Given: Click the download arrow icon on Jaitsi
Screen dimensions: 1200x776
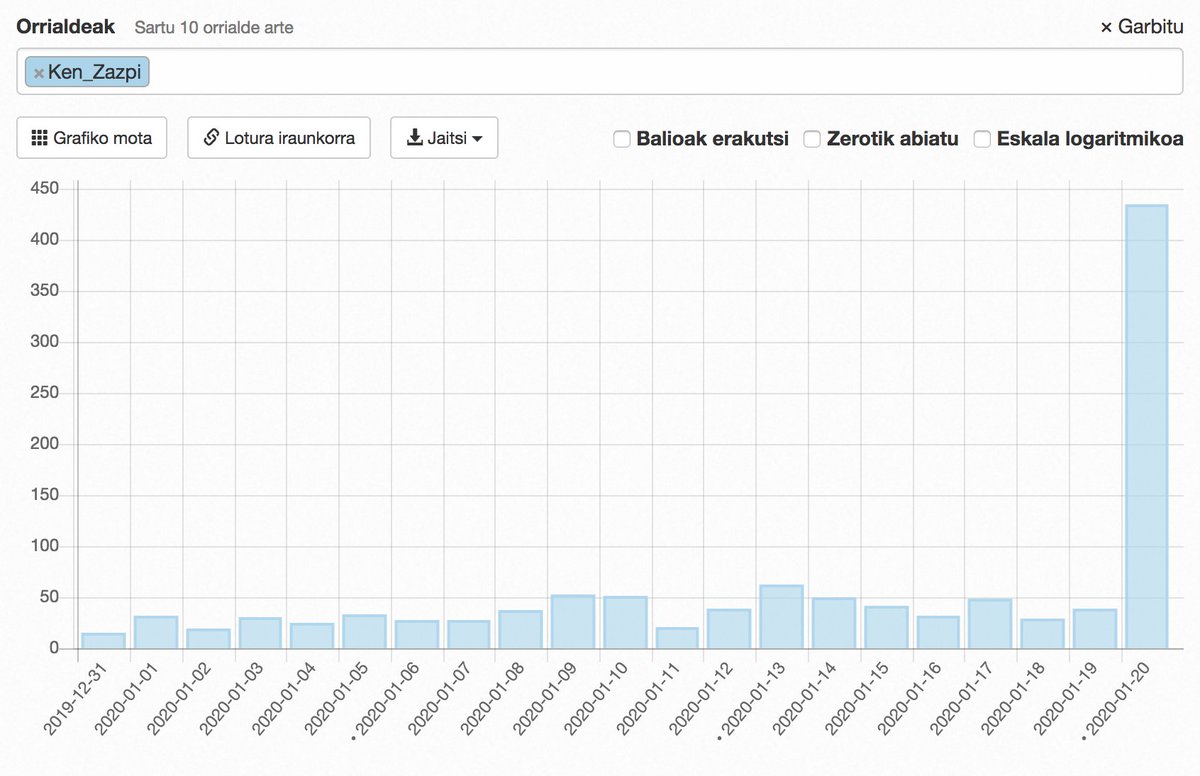Looking at the screenshot, I should tap(415, 138).
